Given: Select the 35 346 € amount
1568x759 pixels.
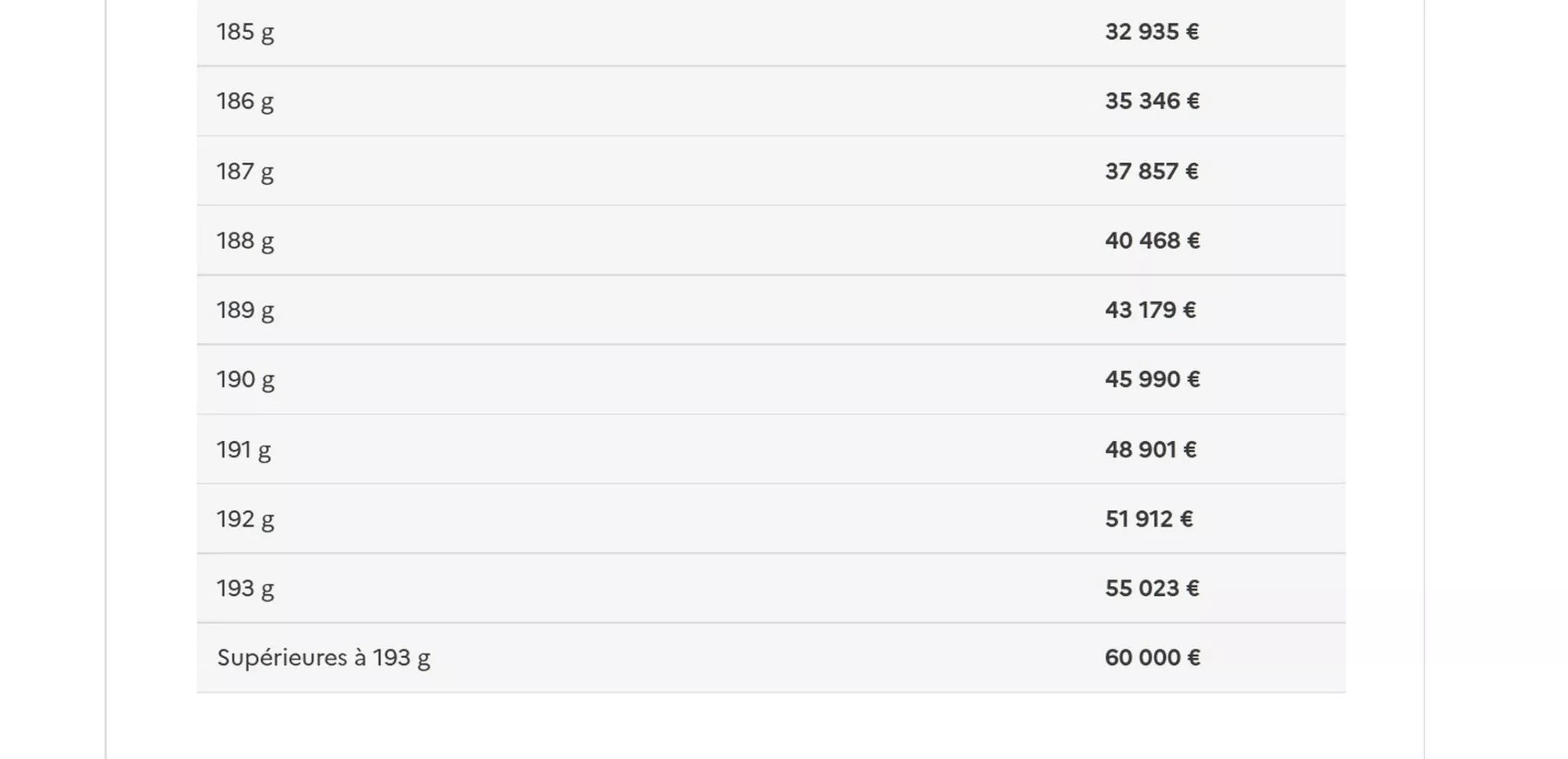Looking at the screenshot, I should coord(1151,101).
